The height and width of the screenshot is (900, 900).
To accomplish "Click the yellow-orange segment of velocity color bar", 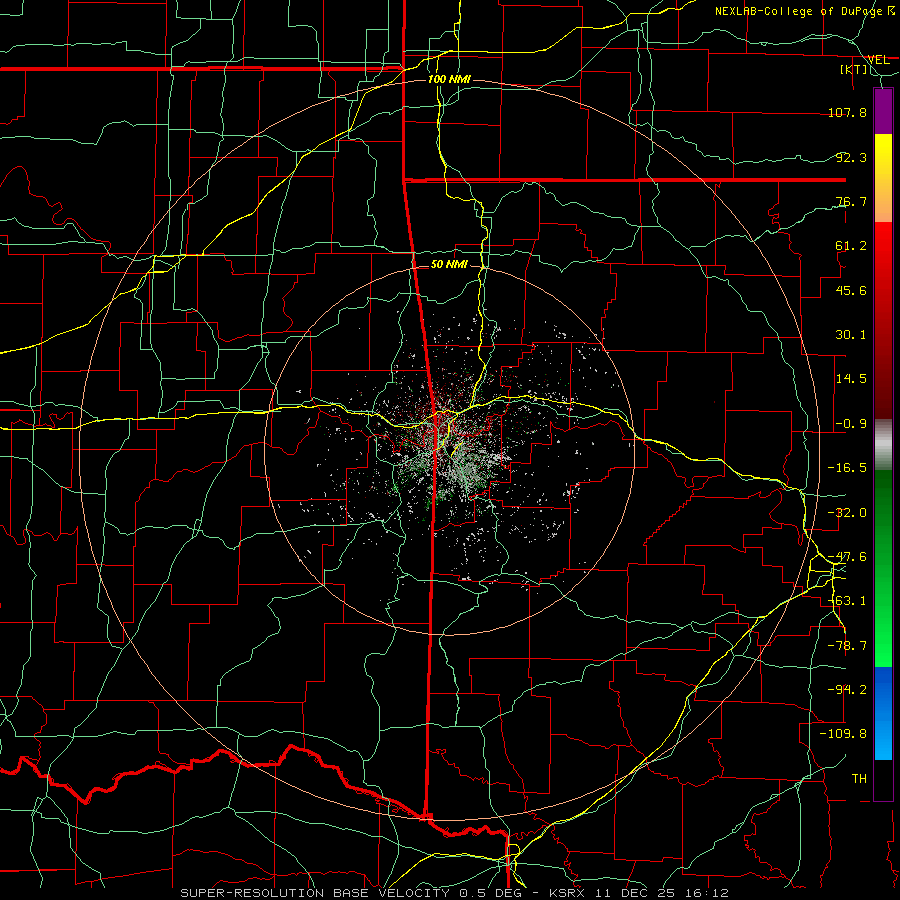I will tap(883, 178).
